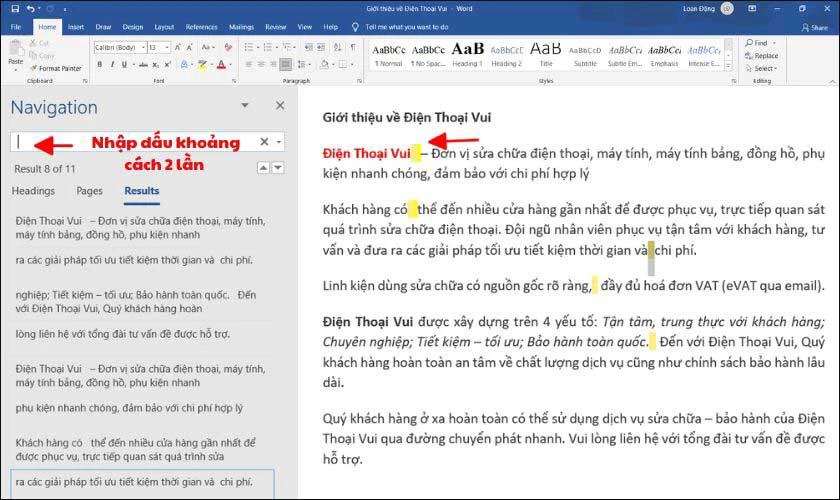Increase paragraph indent
This screenshot has height=500, width=840.
tap(320, 48)
